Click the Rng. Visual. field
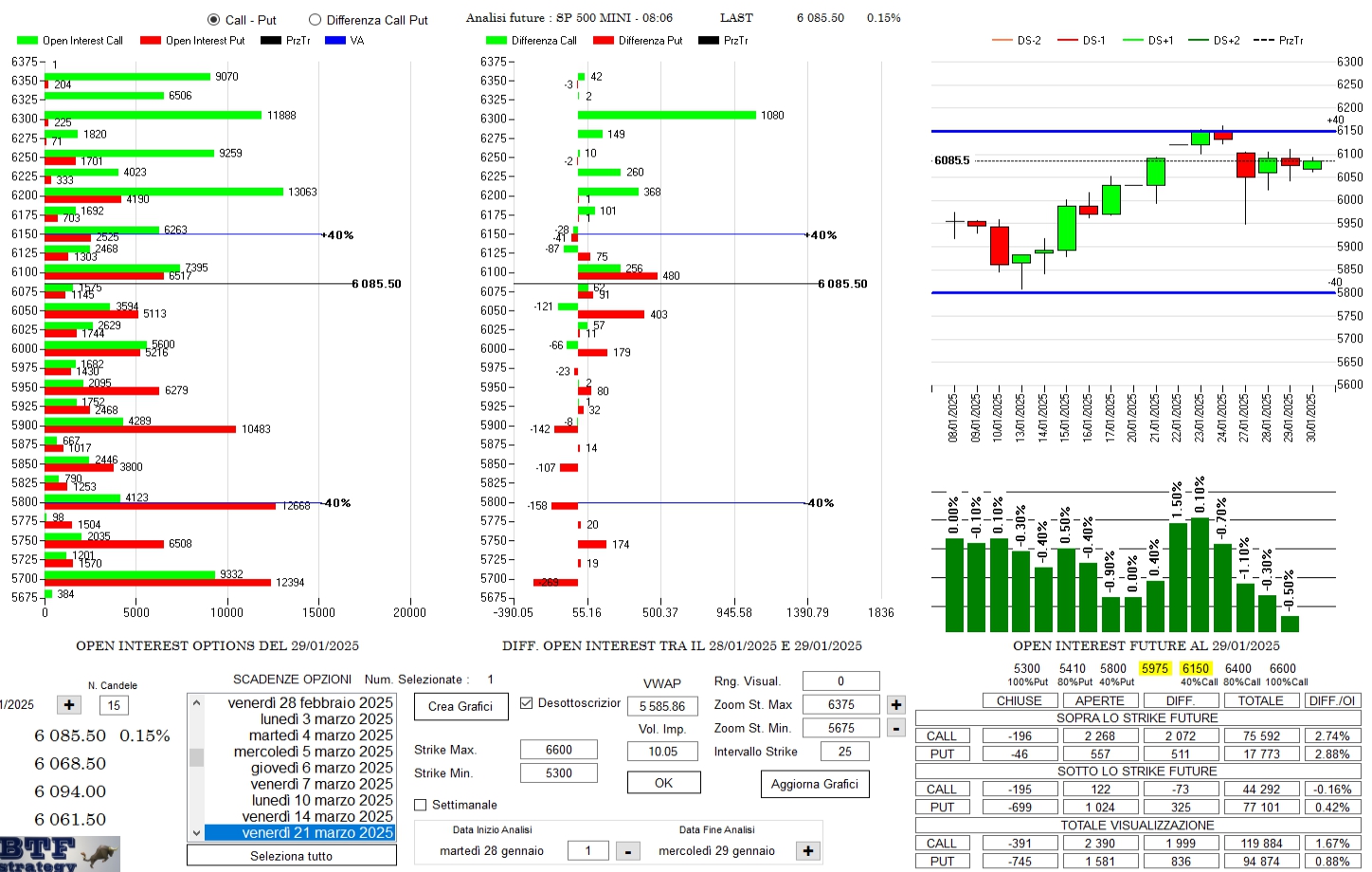The image size is (1372, 872). point(840,681)
